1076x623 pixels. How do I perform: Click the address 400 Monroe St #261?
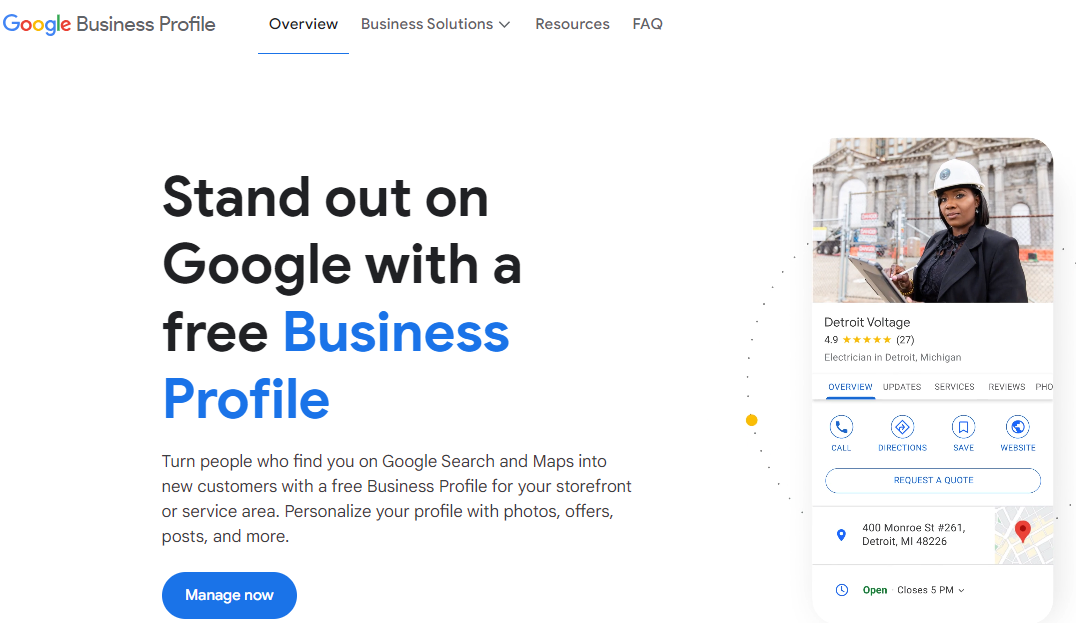point(913,534)
